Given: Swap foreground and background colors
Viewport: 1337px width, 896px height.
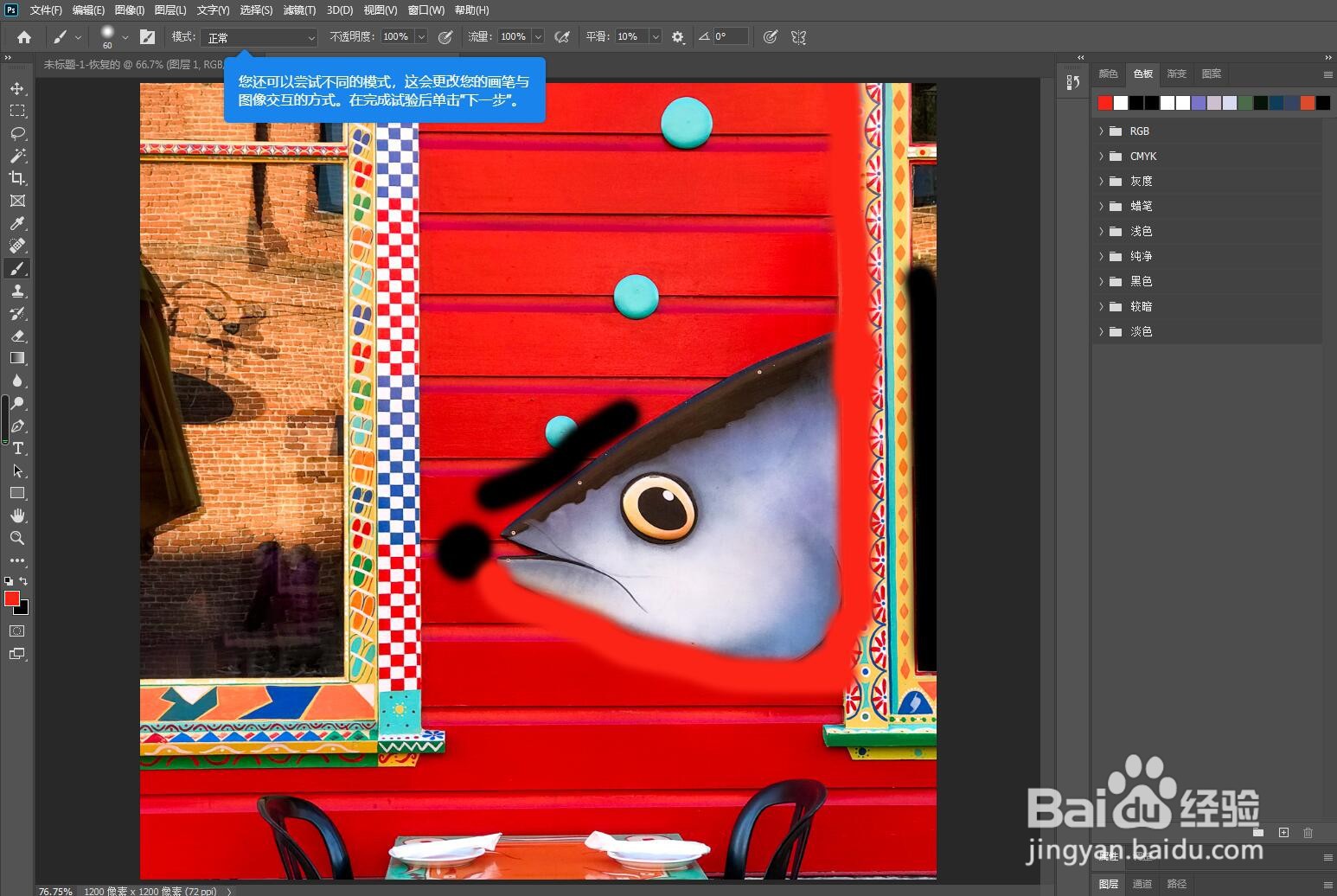Looking at the screenshot, I should [24, 581].
